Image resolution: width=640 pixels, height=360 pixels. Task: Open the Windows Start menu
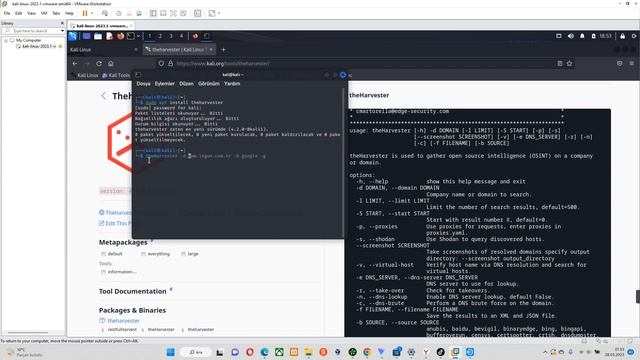171,352
